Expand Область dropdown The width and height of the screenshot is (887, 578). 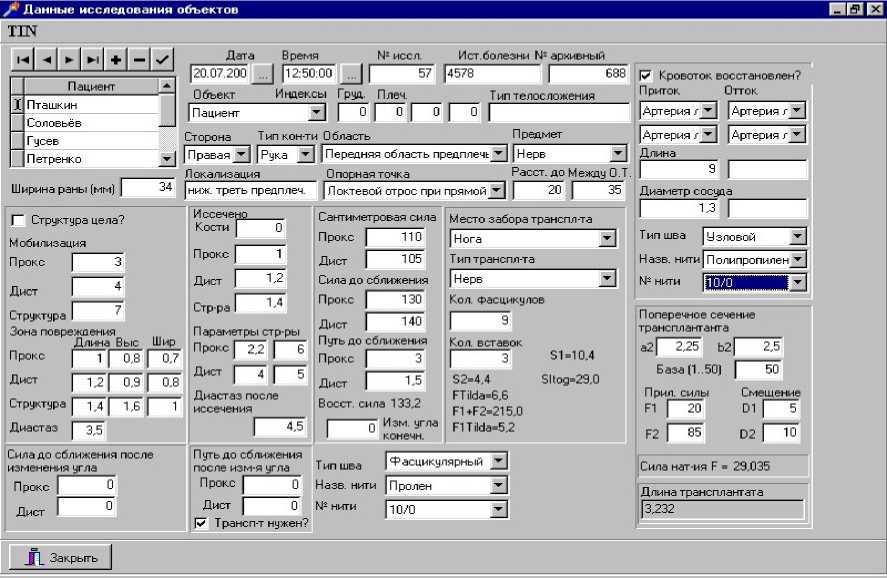point(498,153)
